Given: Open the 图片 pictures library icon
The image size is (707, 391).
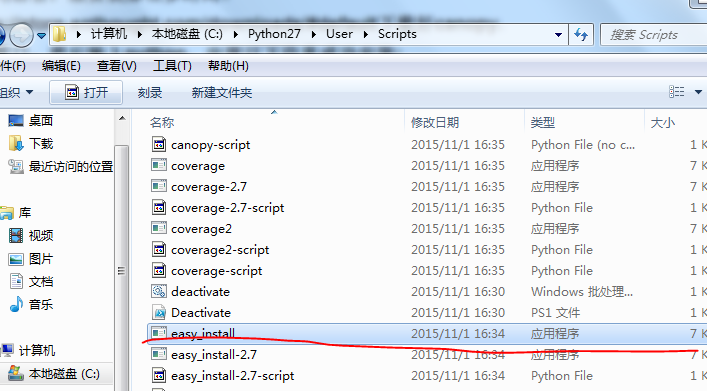Looking at the screenshot, I should 16,259.
